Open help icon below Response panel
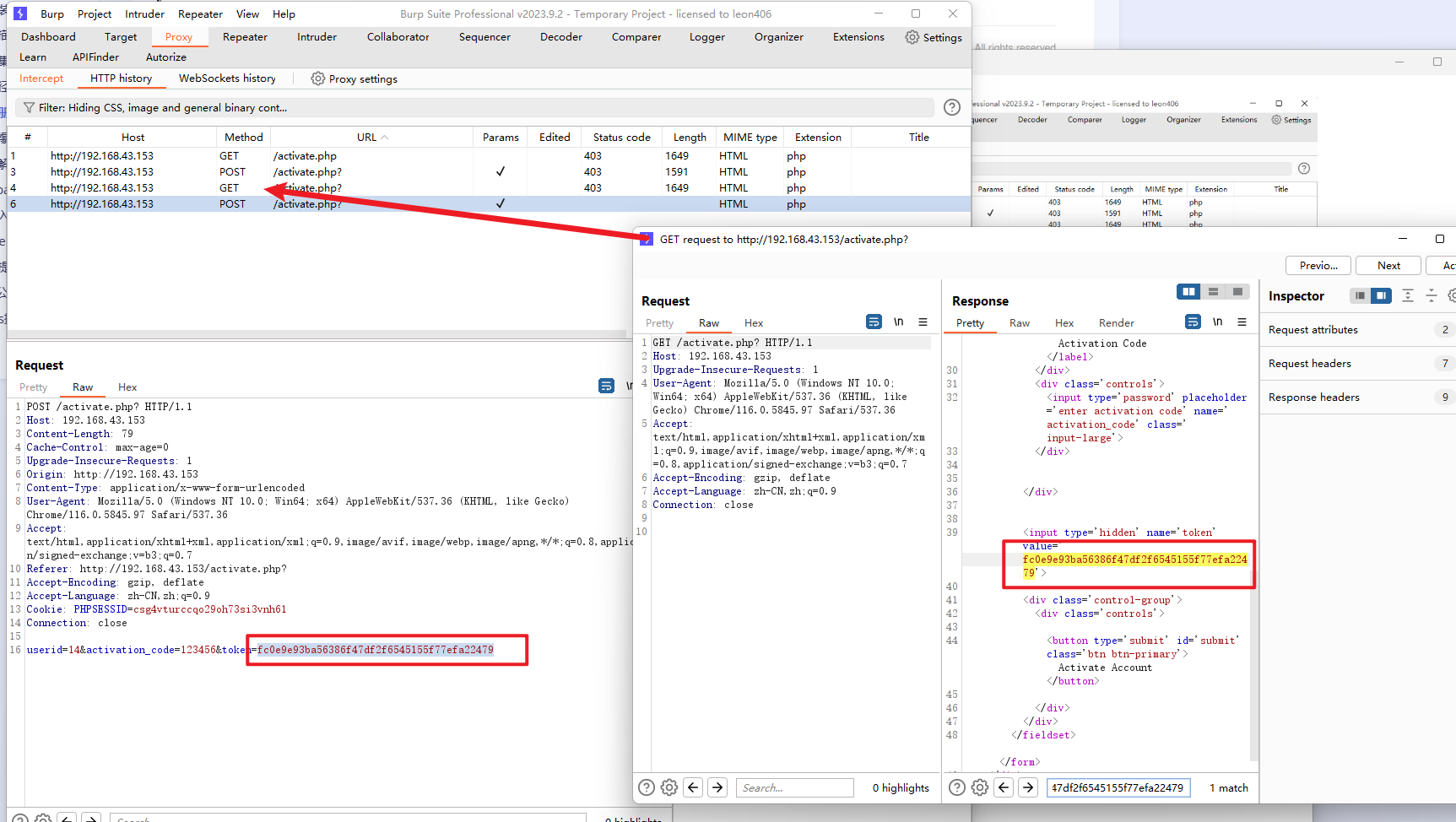The width and height of the screenshot is (1456, 822). click(x=957, y=787)
